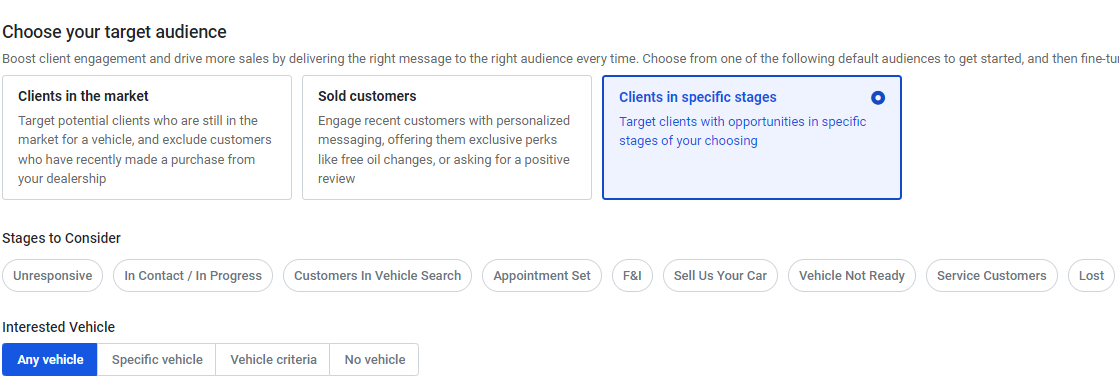Choose the No vehicle option
Screen dimensions: 1119x386
point(375,360)
